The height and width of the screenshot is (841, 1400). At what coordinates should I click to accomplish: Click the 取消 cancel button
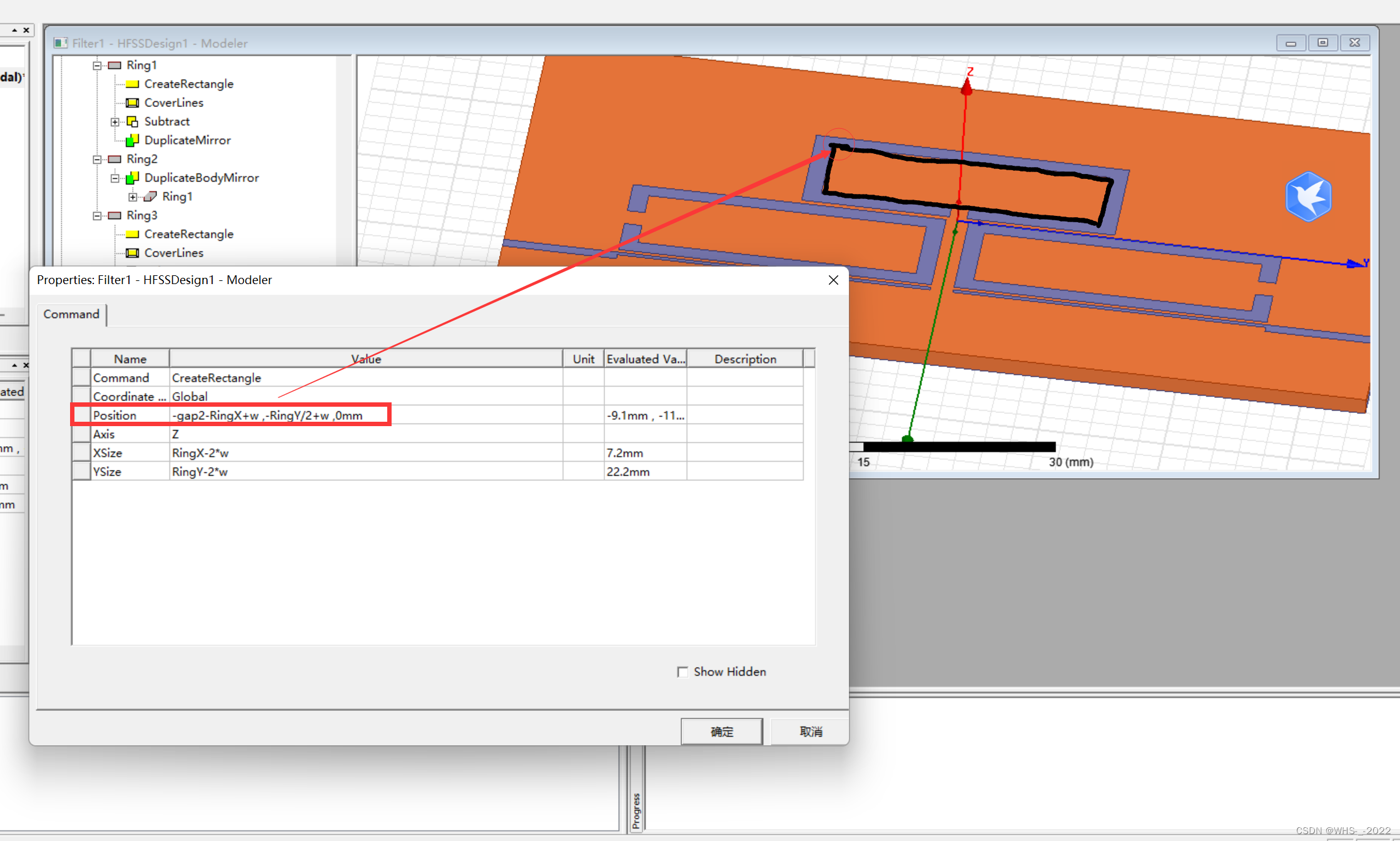pyautogui.click(x=811, y=731)
